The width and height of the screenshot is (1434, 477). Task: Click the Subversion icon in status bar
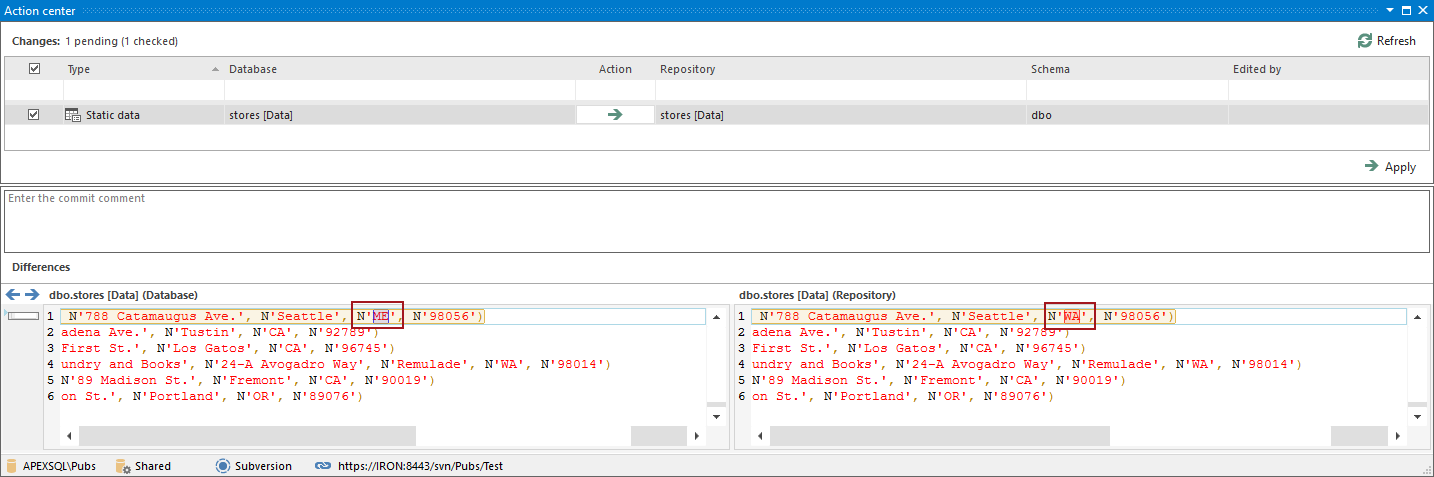coord(223,466)
